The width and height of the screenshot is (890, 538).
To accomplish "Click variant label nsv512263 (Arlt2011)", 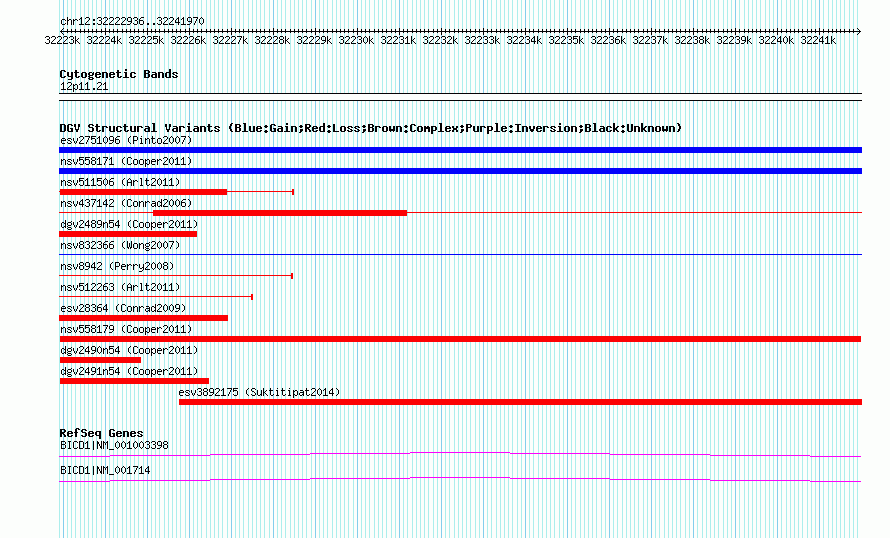I will pos(120,287).
